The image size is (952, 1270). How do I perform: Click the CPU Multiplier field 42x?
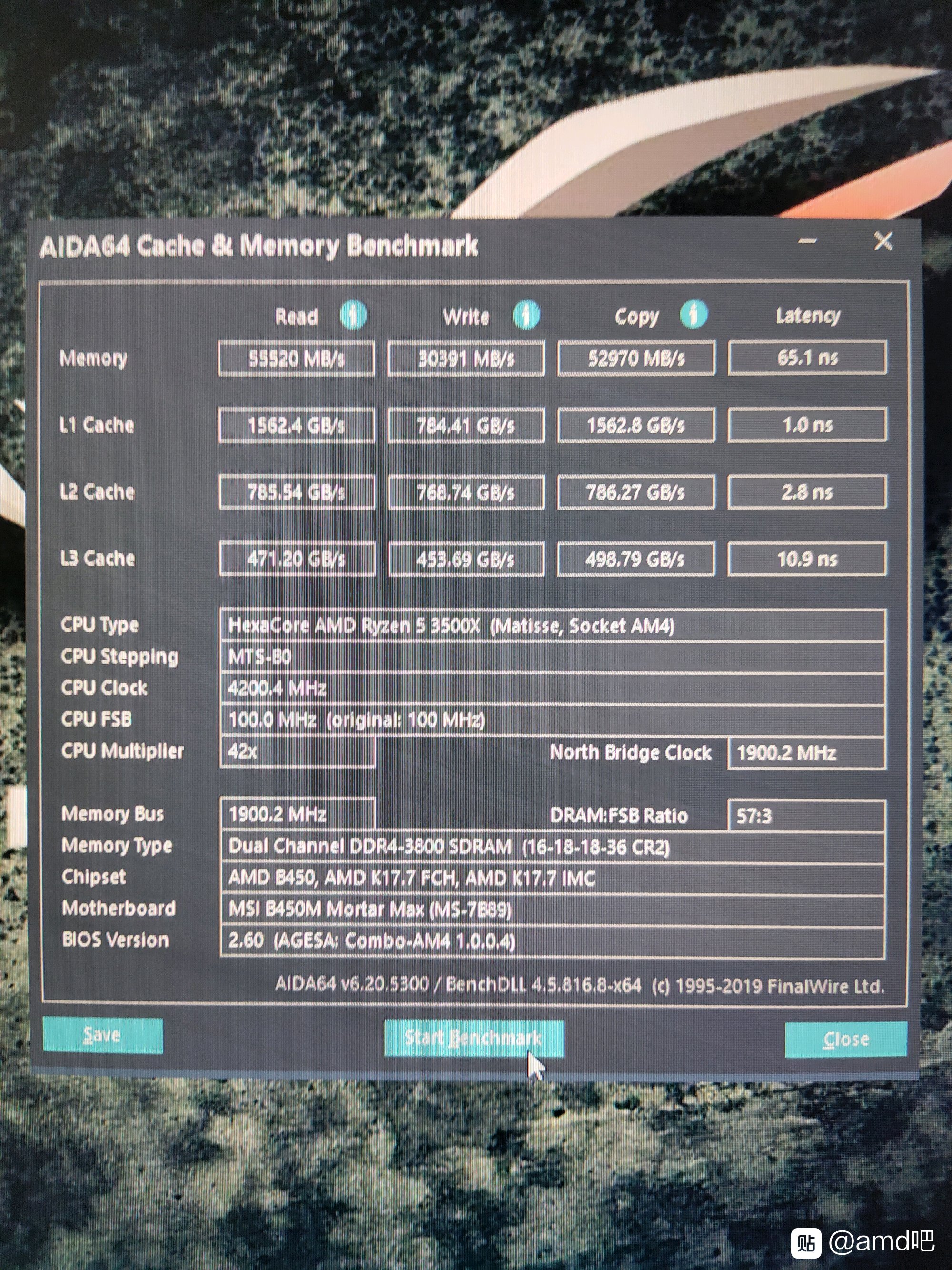(298, 751)
